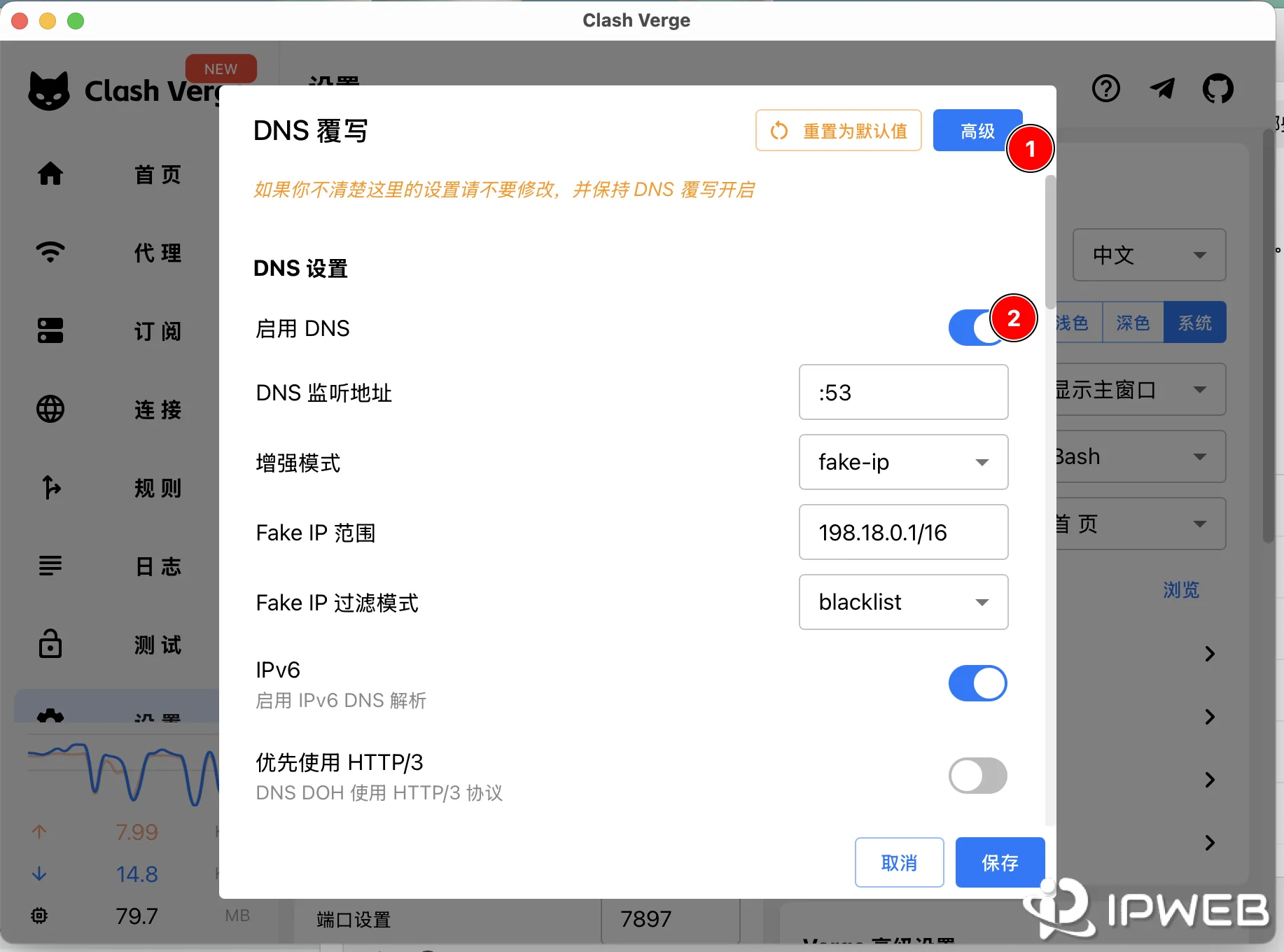Select the 系统 theme mode
This screenshot has width=1284, height=952.
point(1194,323)
